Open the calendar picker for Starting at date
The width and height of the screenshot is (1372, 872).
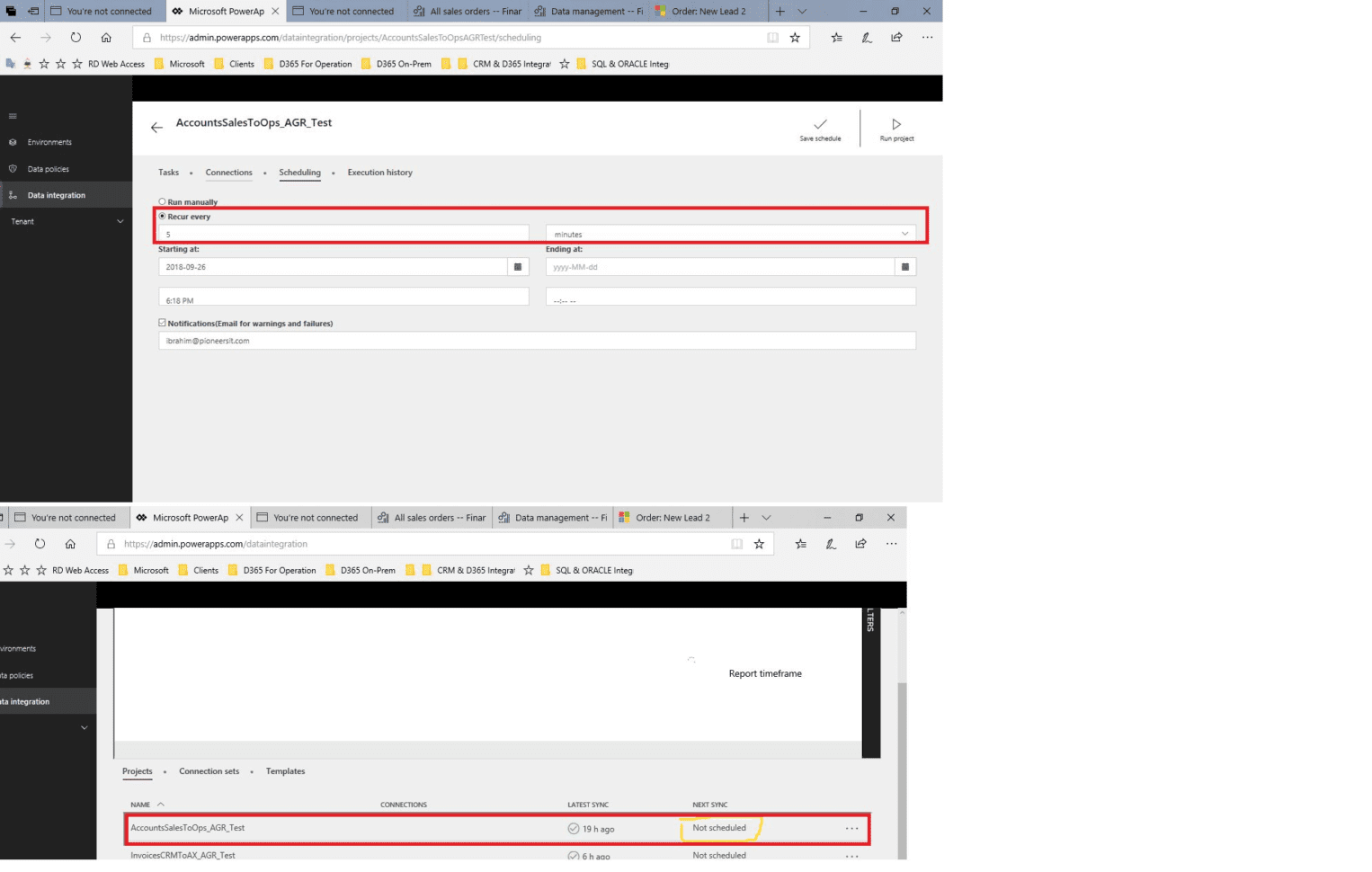pyautogui.click(x=517, y=267)
